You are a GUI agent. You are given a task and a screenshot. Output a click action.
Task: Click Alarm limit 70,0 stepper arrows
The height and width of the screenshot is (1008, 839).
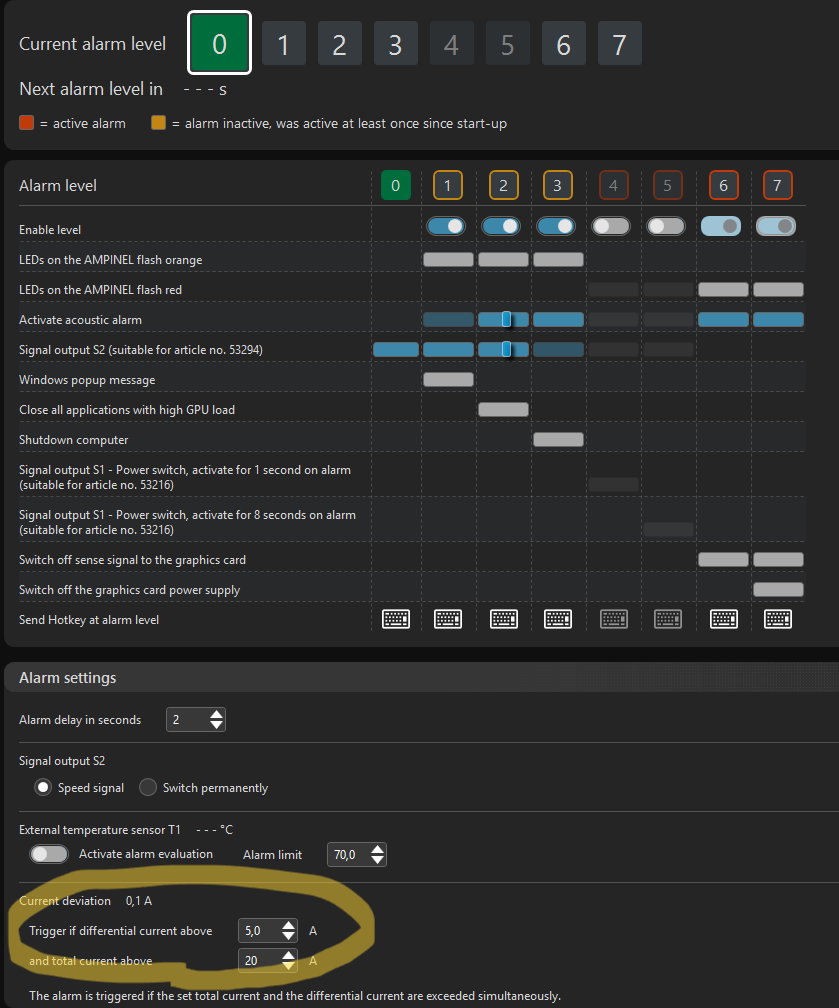[377, 854]
